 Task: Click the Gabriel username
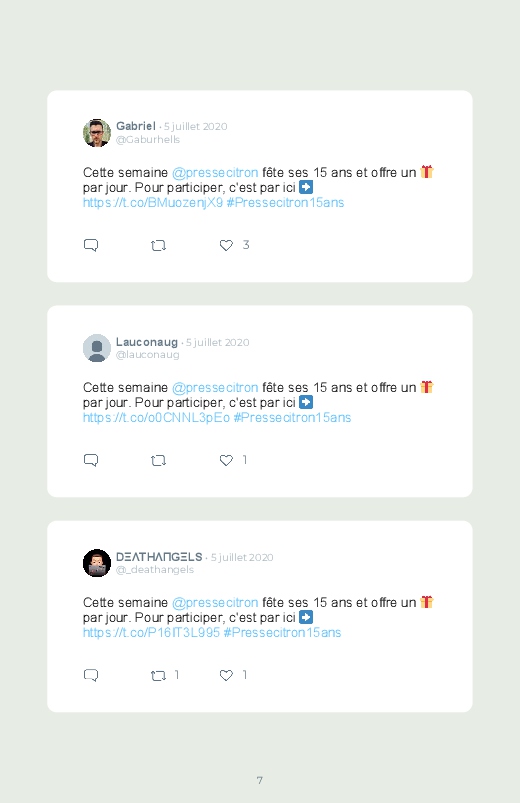point(136,126)
